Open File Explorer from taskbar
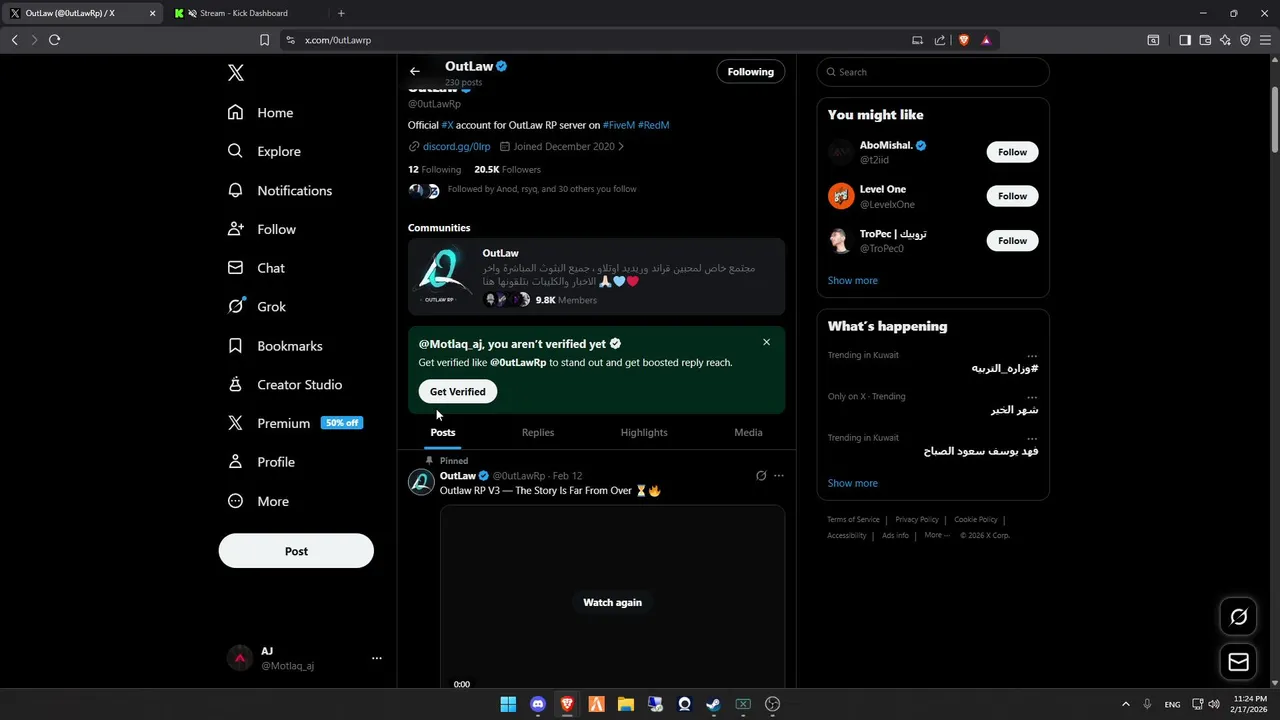The height and width of the screenshot is (720, 1280). (625, 704)
